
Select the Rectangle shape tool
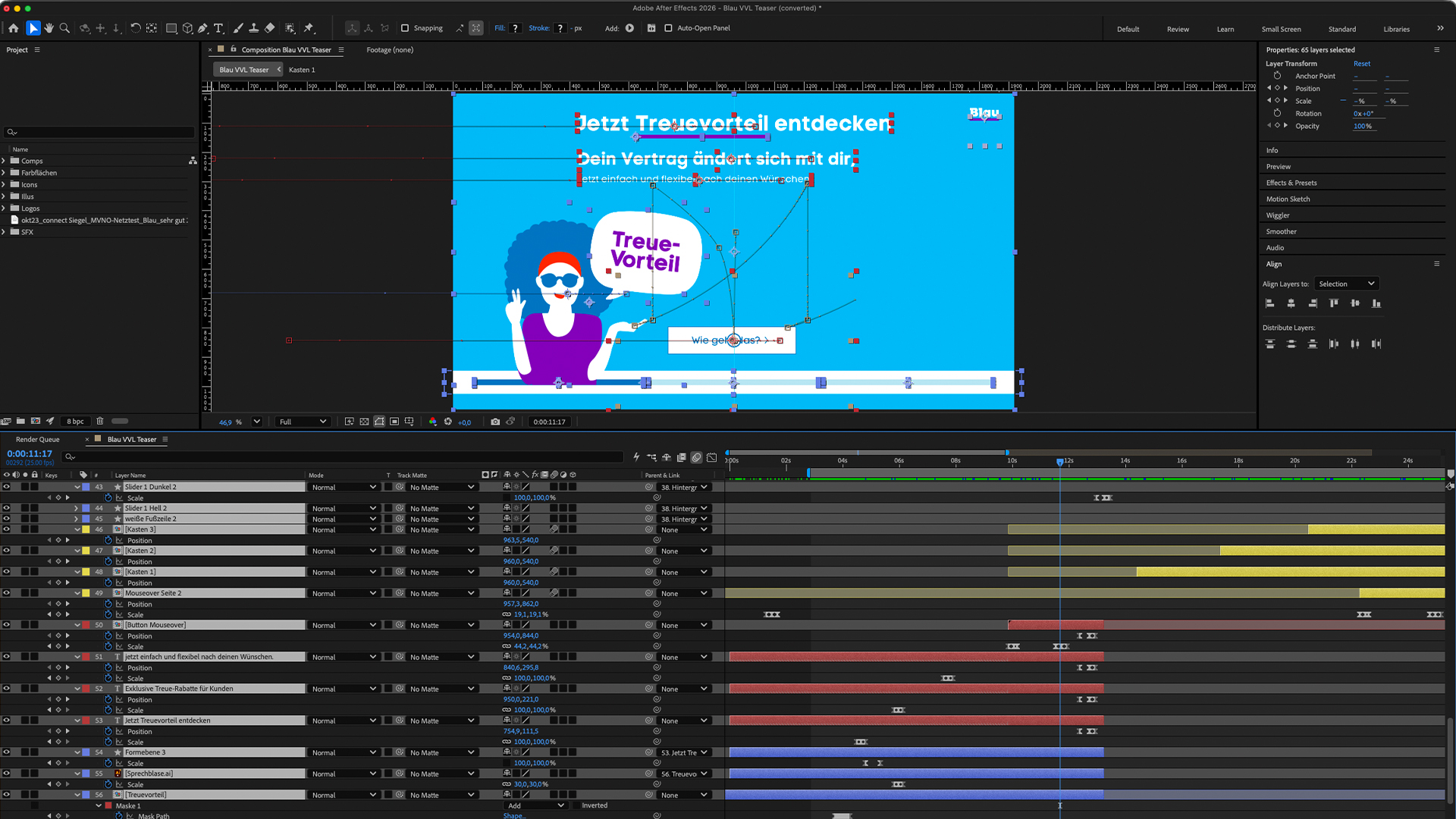click(x=171, y=28)
